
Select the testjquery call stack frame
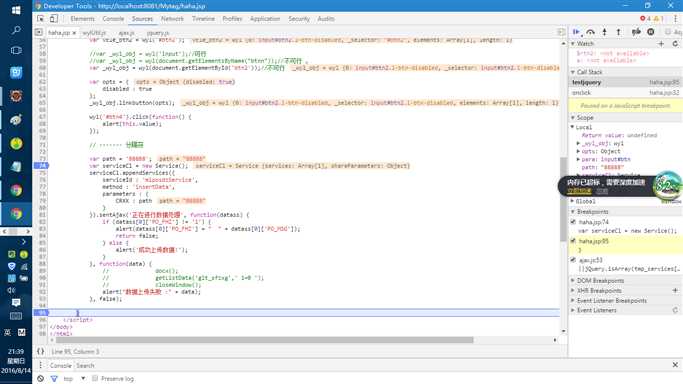click(x=626, y=82)
